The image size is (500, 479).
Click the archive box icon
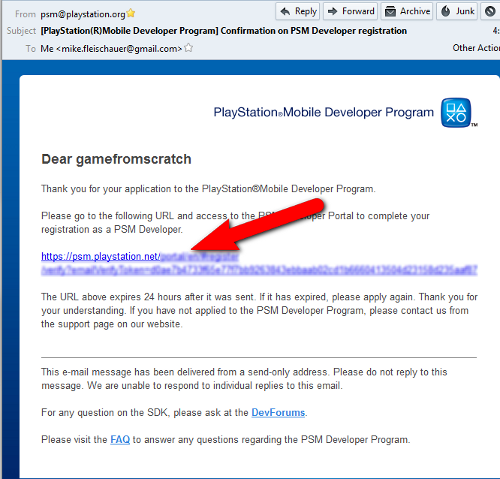(390, 12)
